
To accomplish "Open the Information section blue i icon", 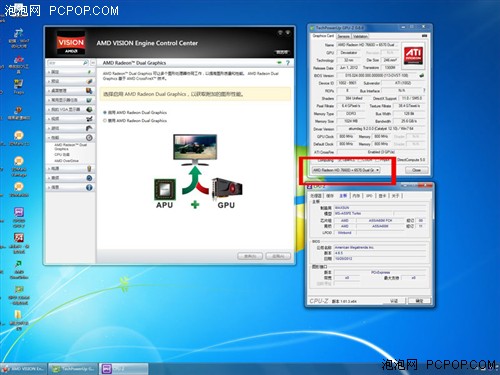I will 89,187.
